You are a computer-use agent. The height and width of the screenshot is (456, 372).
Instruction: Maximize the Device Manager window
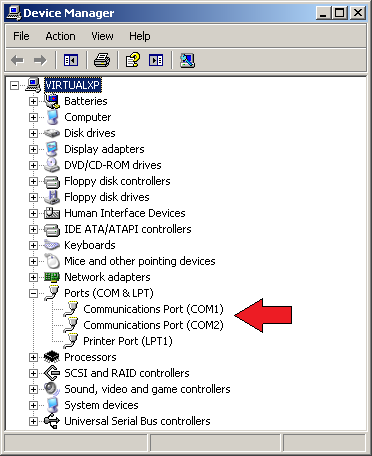point(340,13)
